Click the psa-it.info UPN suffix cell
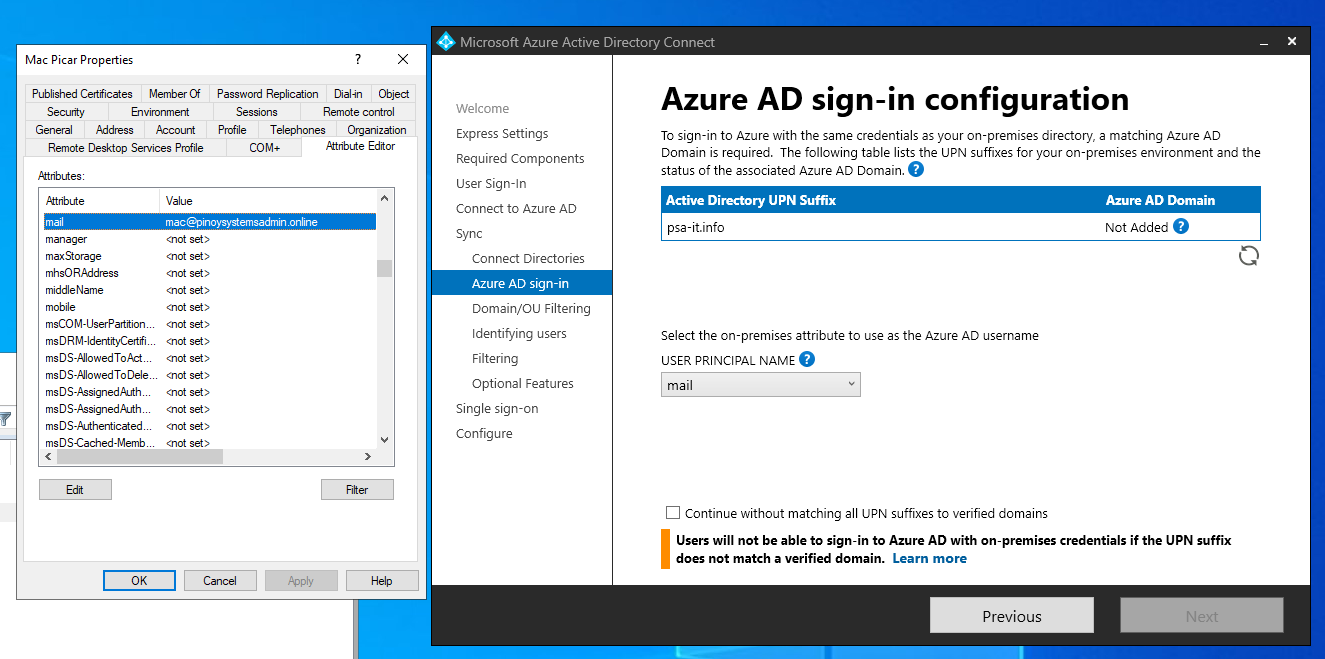Viewport: 1325px width, 659px height. click(696, 227)
